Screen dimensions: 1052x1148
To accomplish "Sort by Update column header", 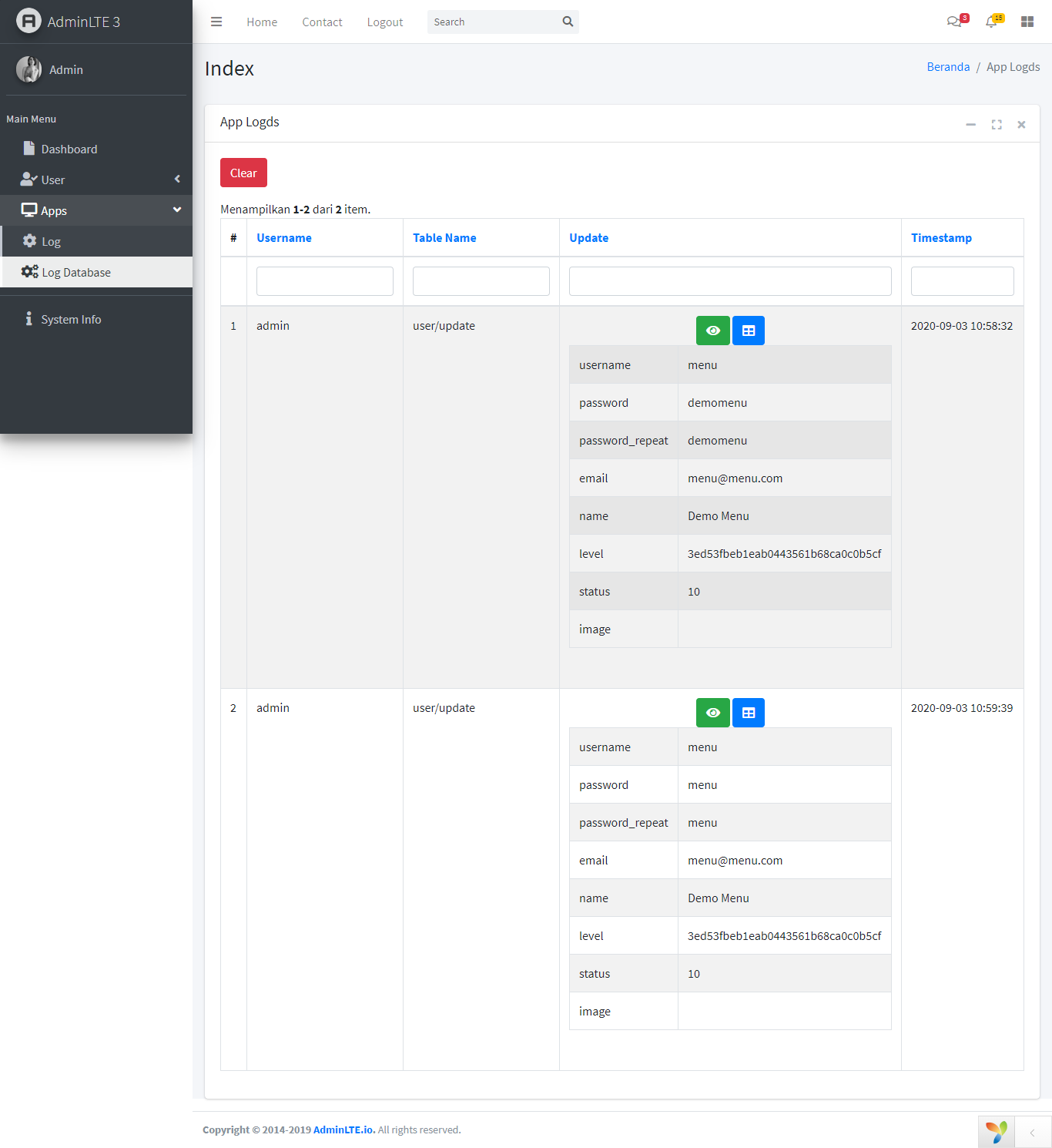I will coord(589,238).
